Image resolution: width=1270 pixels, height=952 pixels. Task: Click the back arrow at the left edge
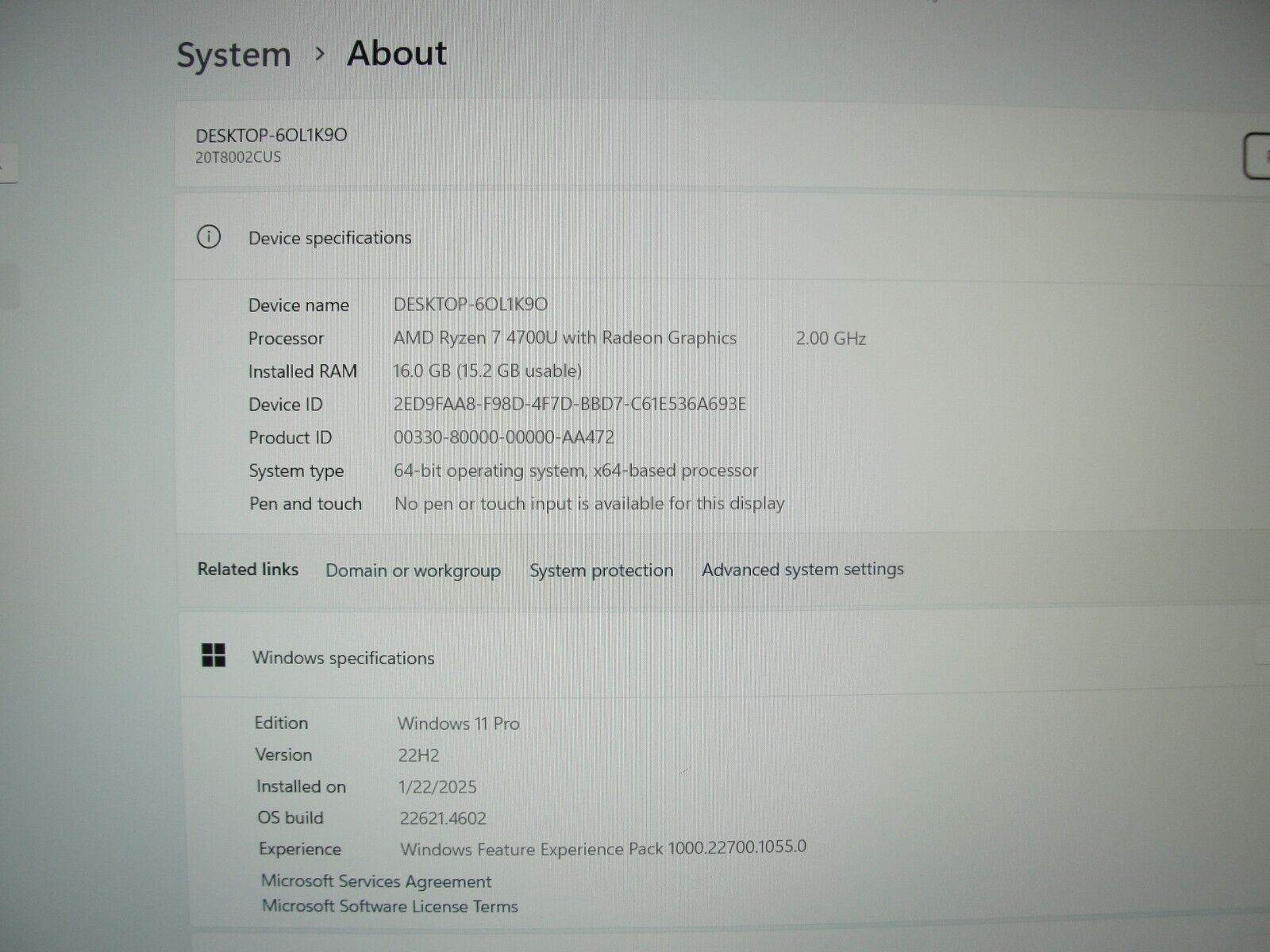coord(6,163)
